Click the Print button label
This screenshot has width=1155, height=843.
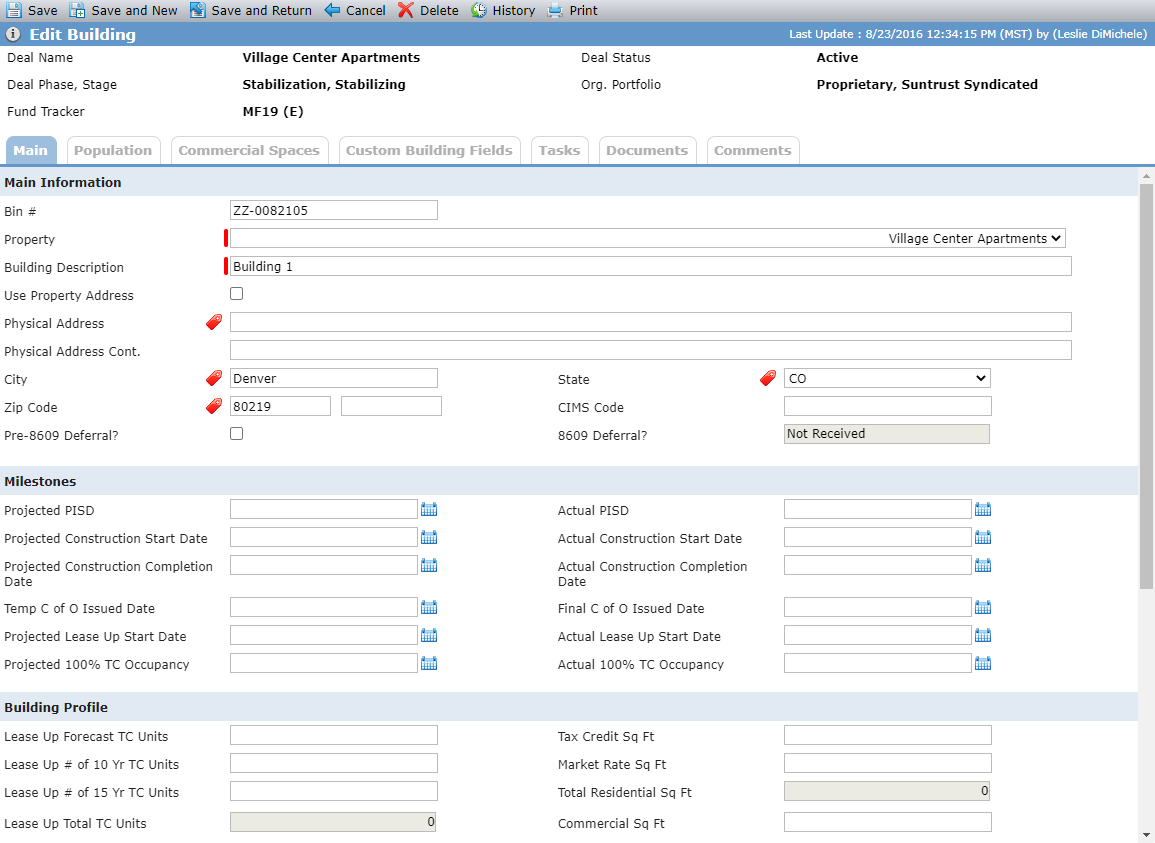583,10
